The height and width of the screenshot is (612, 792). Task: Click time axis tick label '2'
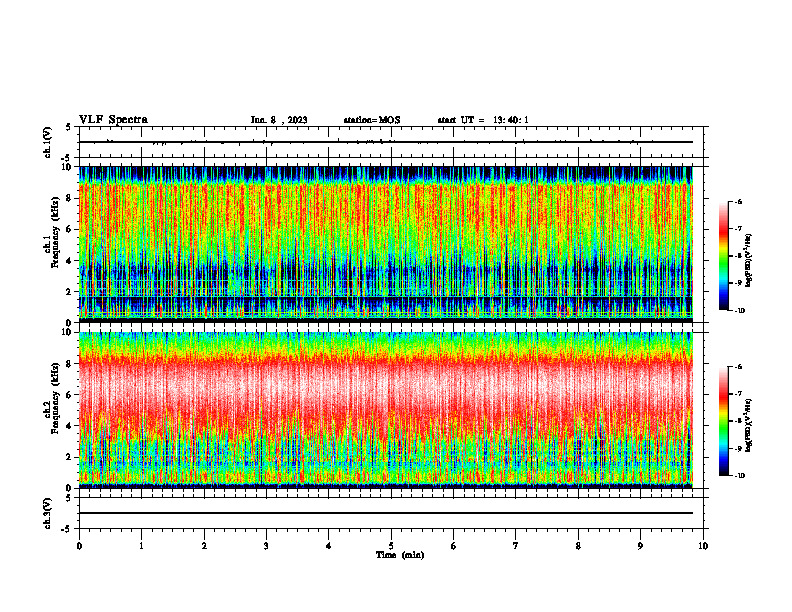pyautogui.click(x=204, y=546)
